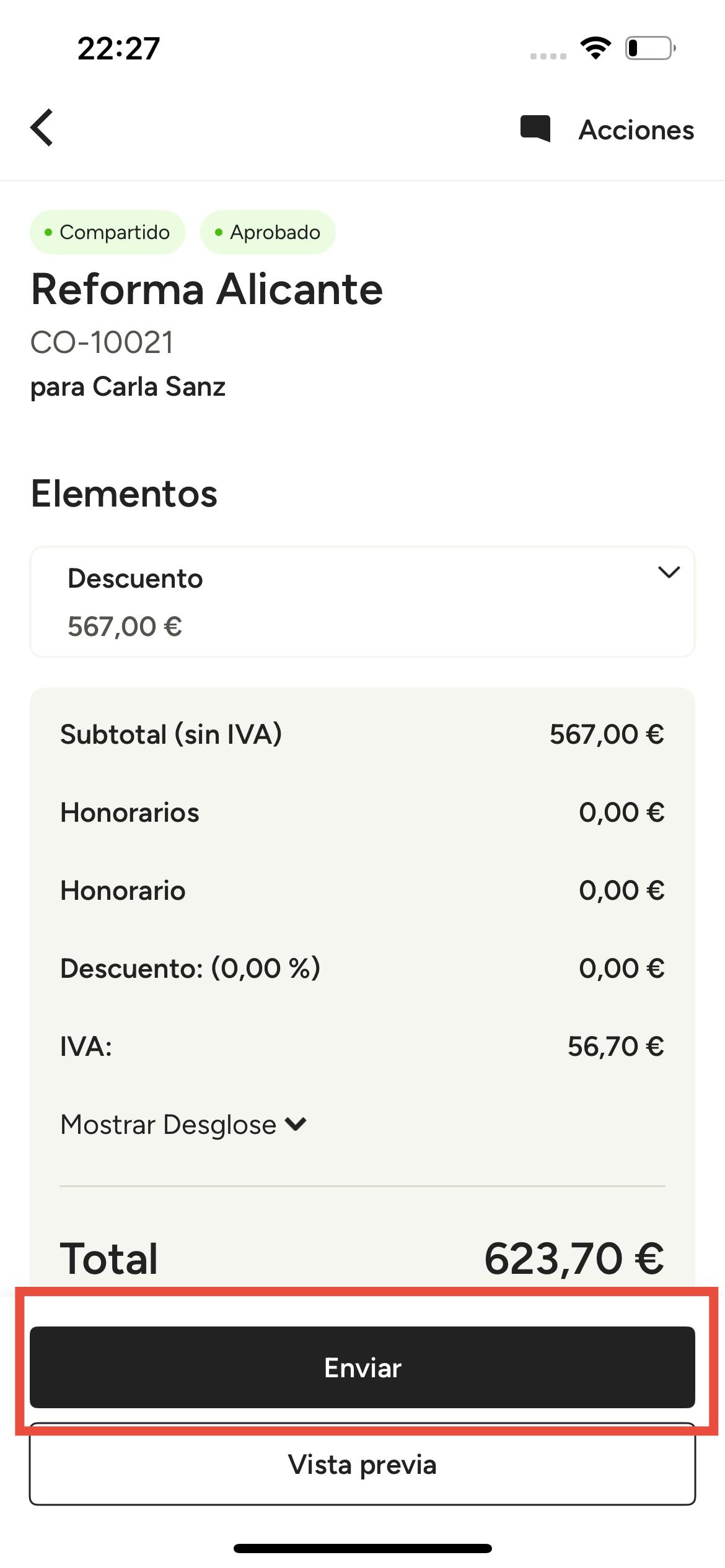Tap the home indicator bar
Image resolution: width=725 pixels, height=1568 pixels.
pyautogui.click(x=362, y=1548)
